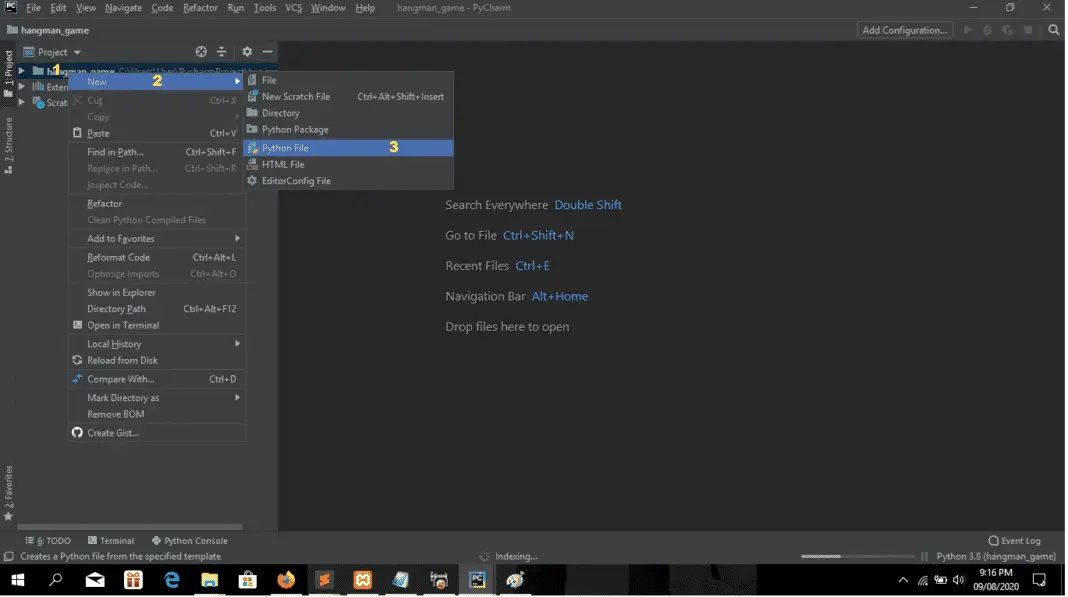
Task: Click the Add Configuration button
Action: [x=904, y=30]
